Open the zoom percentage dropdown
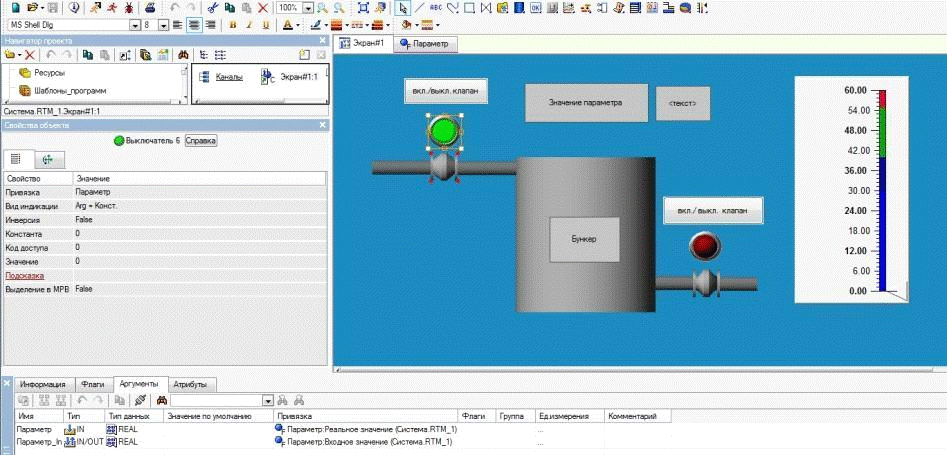 pos(307,7)
